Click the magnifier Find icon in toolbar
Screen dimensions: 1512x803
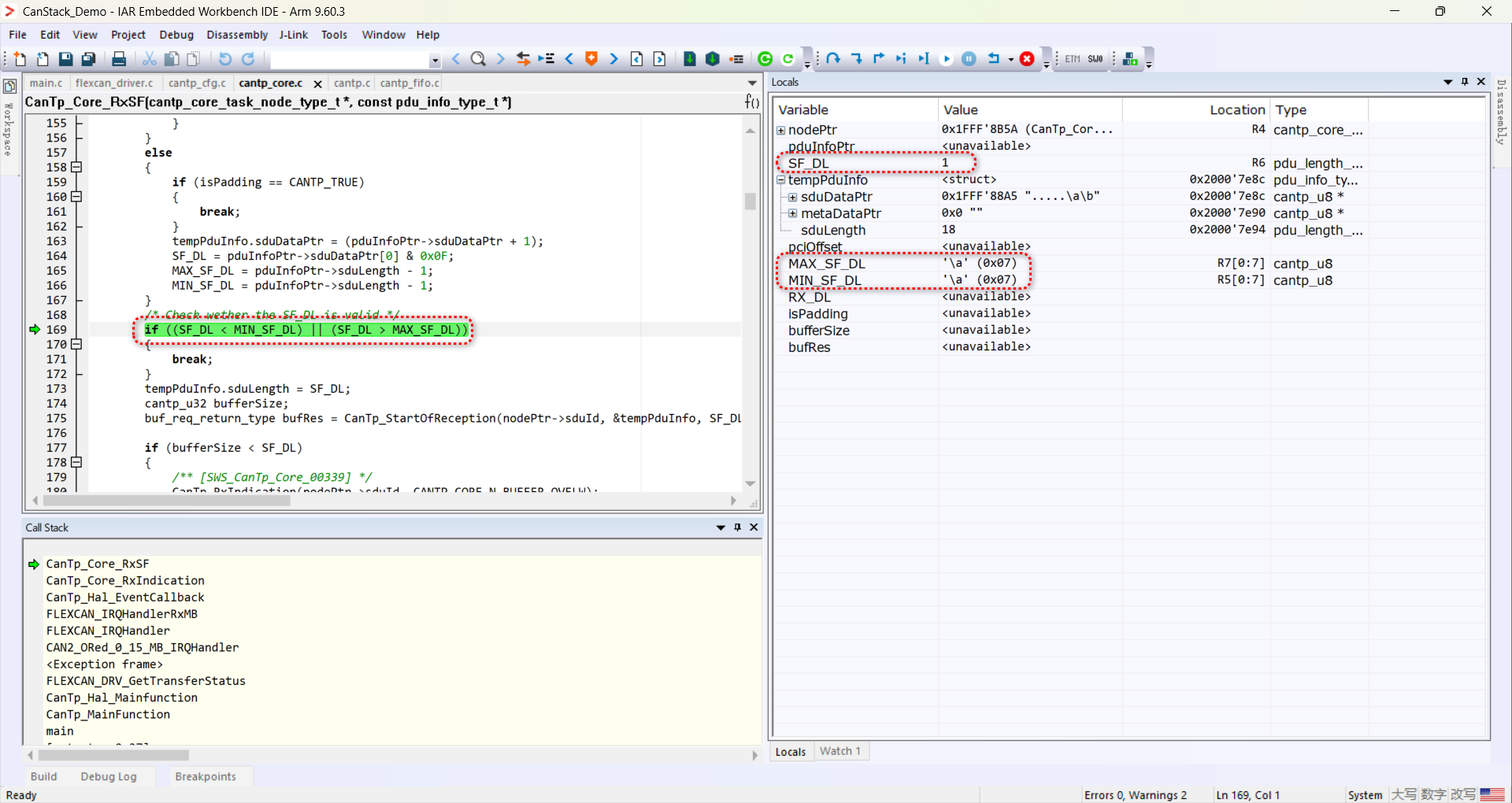click(478, 59)
